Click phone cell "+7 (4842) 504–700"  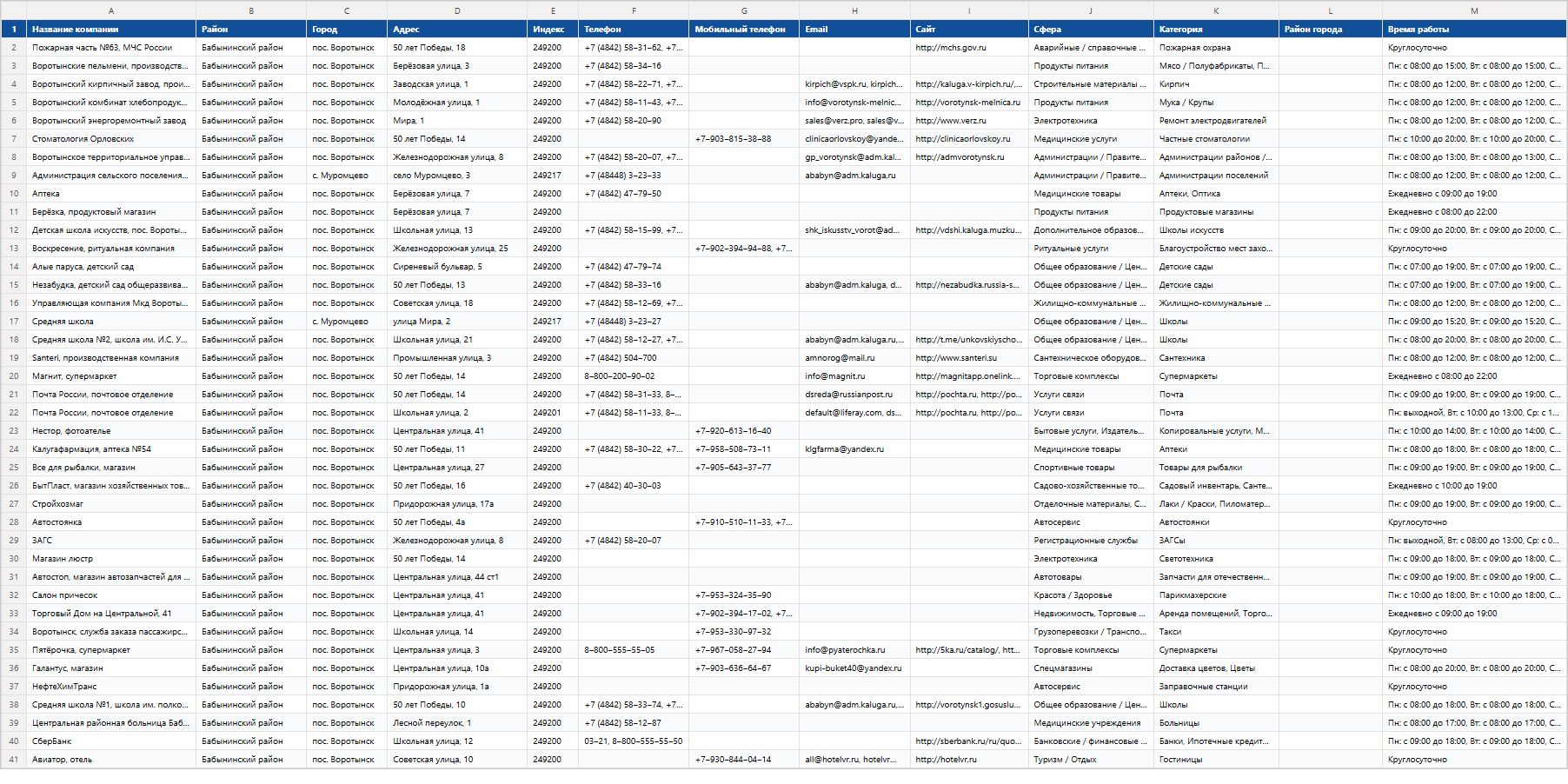pos(634,358)
